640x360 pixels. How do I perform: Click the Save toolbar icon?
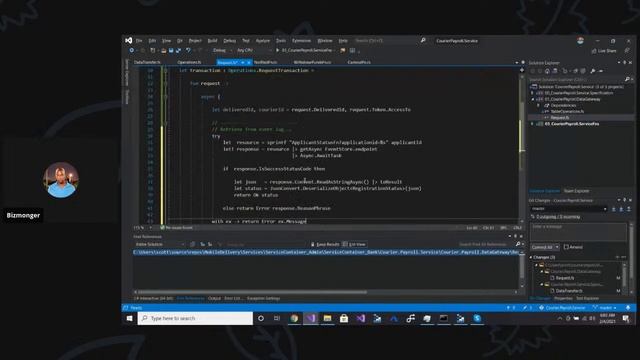tap(171, 50)
